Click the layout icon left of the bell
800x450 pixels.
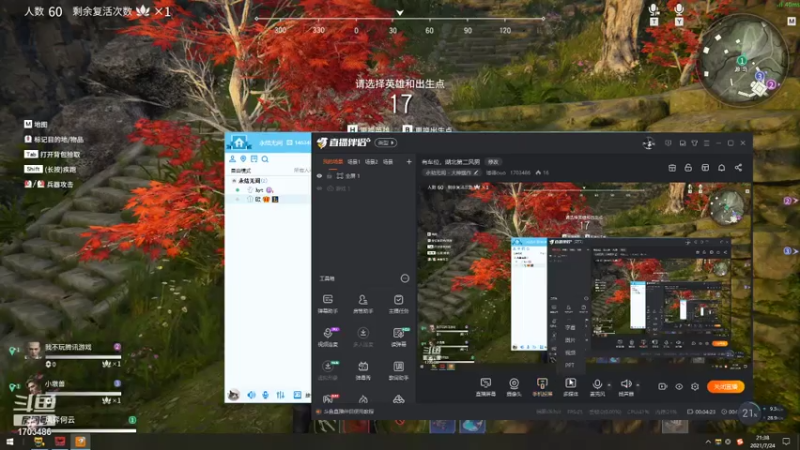point(705,168)
